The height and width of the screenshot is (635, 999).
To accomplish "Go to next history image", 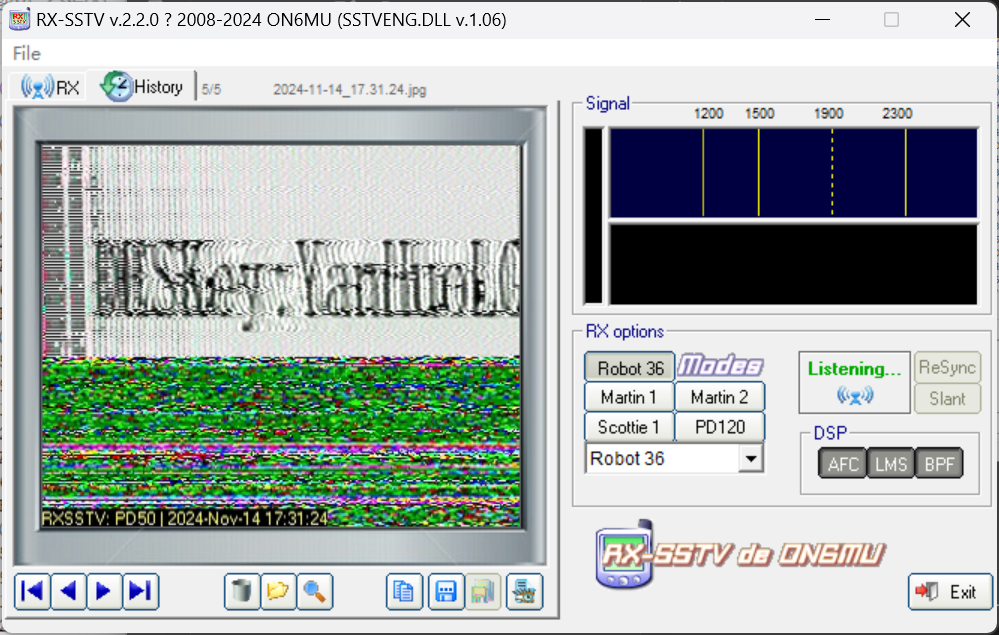I will pyautogui.click(x=104, y=592).
